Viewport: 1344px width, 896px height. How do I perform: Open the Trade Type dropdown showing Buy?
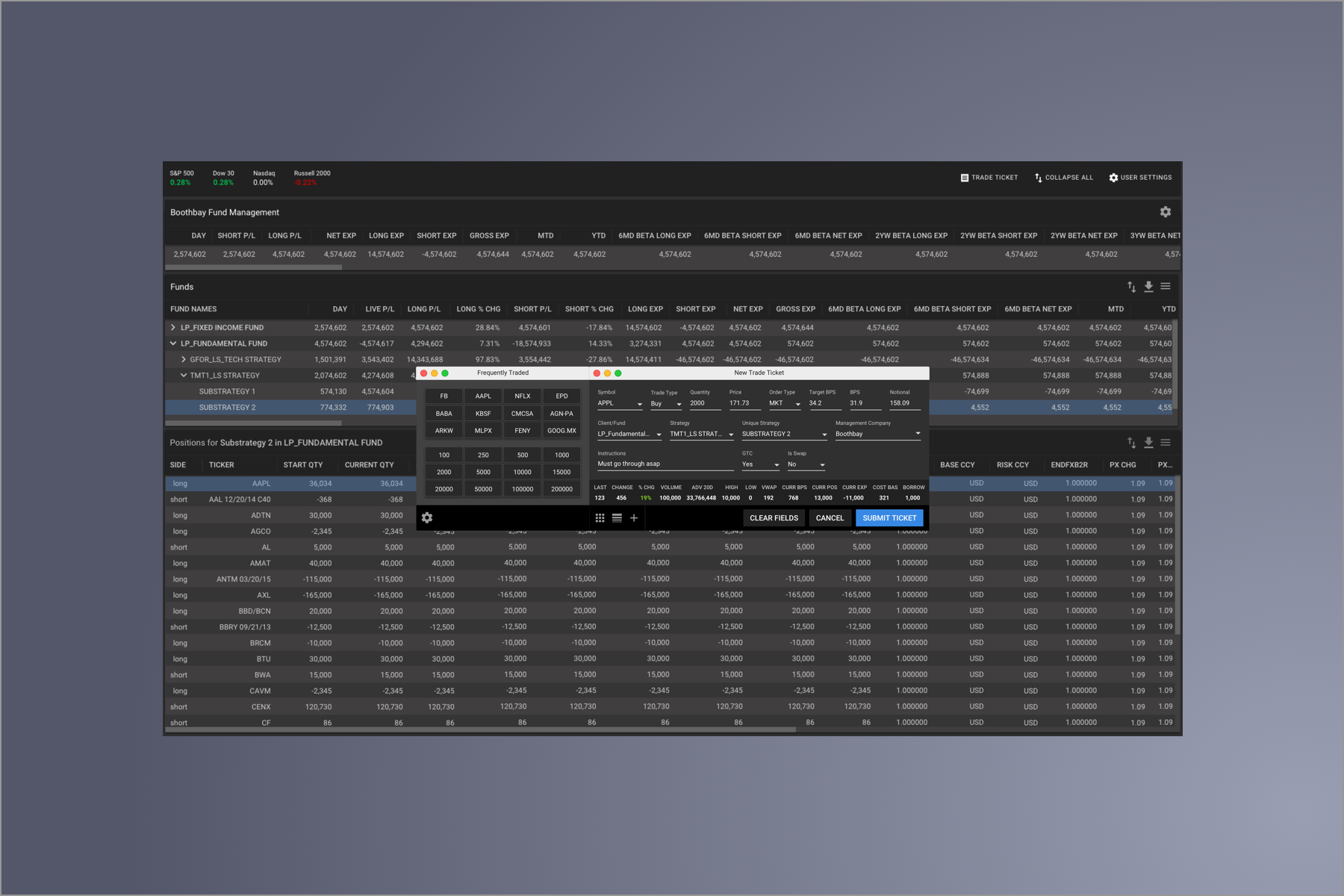pos(666,403)
